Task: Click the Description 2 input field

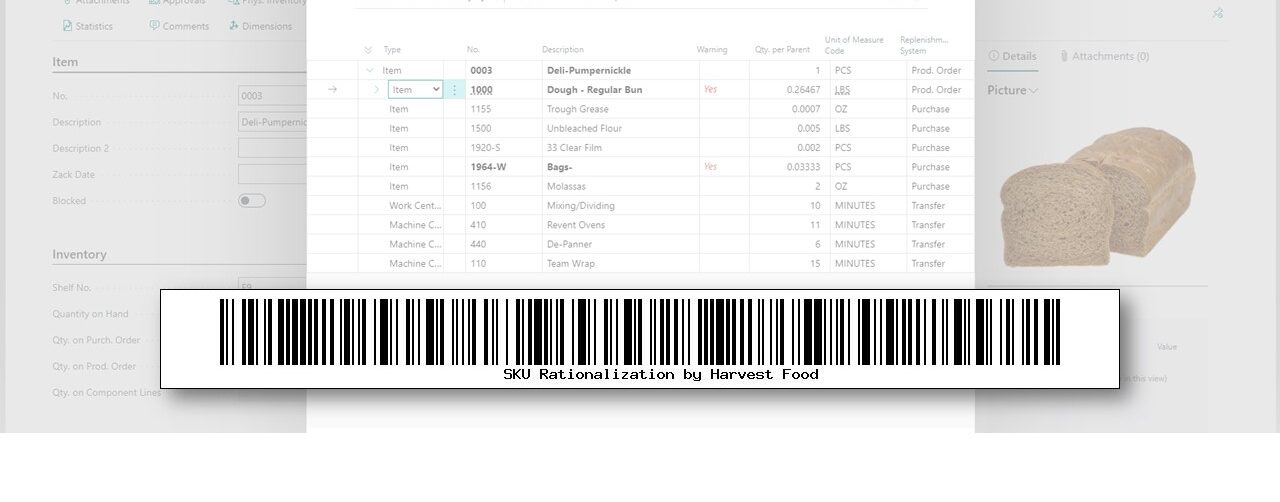Action: tap(272, 148)
